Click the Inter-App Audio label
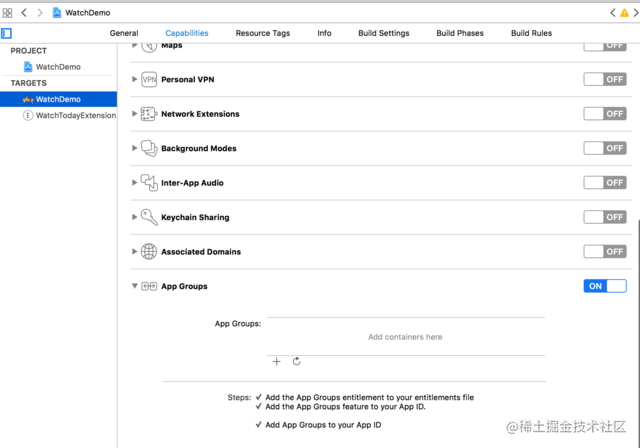This screenshot has width=640, height=448. pyautogui.click(x=192, y=183)
